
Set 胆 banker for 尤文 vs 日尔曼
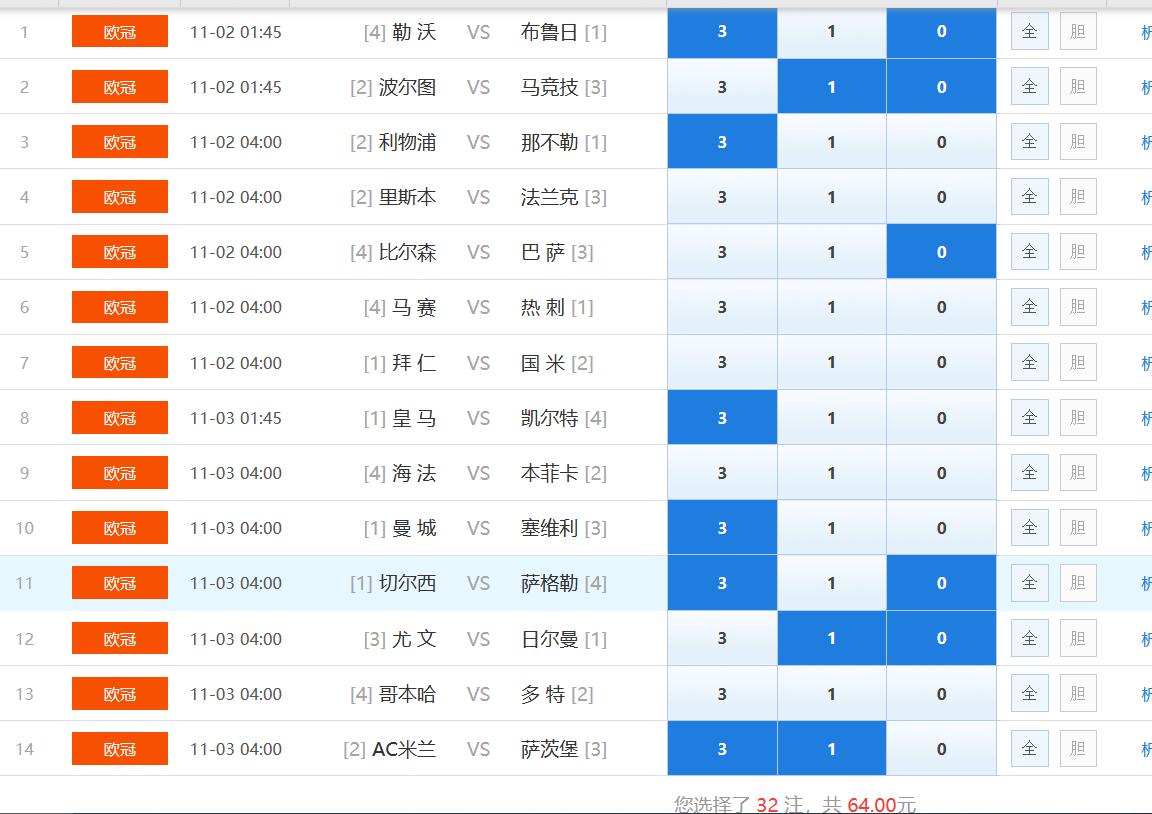tap(1078, 638)
